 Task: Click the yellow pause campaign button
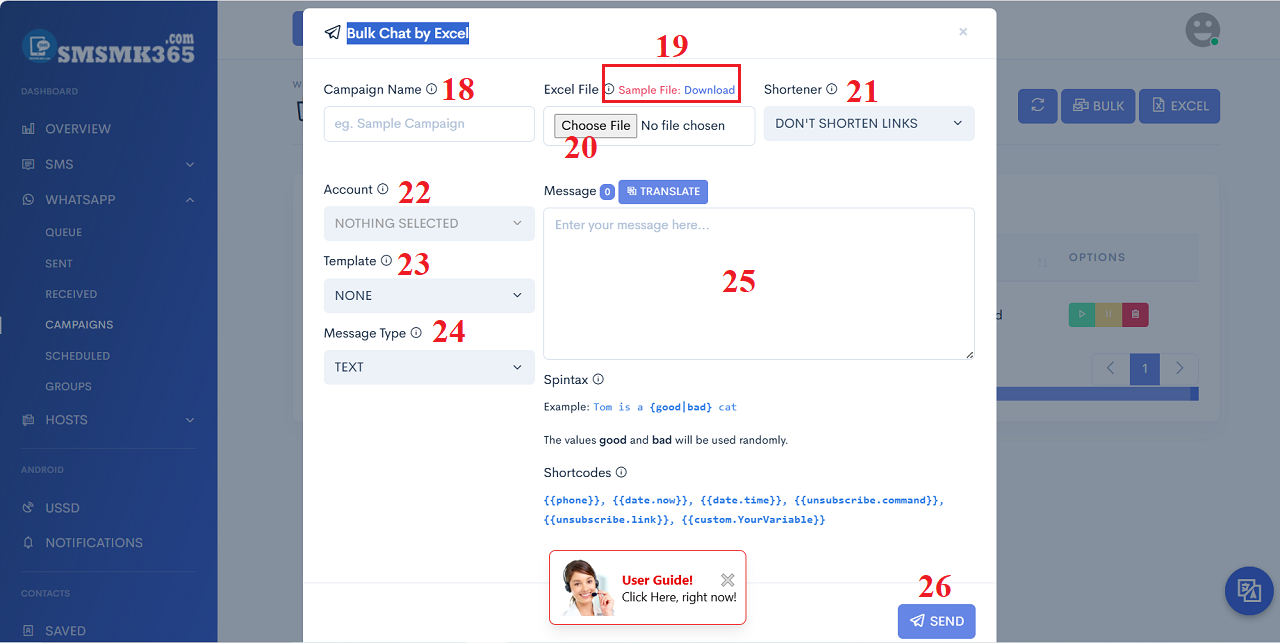pos(1108,314)
